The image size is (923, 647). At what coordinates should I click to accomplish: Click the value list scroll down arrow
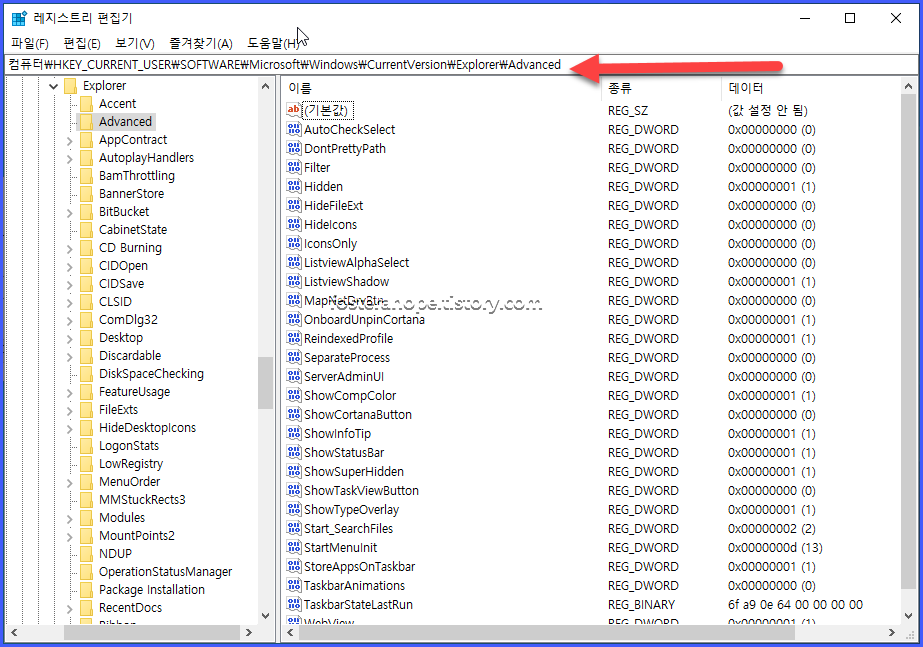[x=908, y=616]
